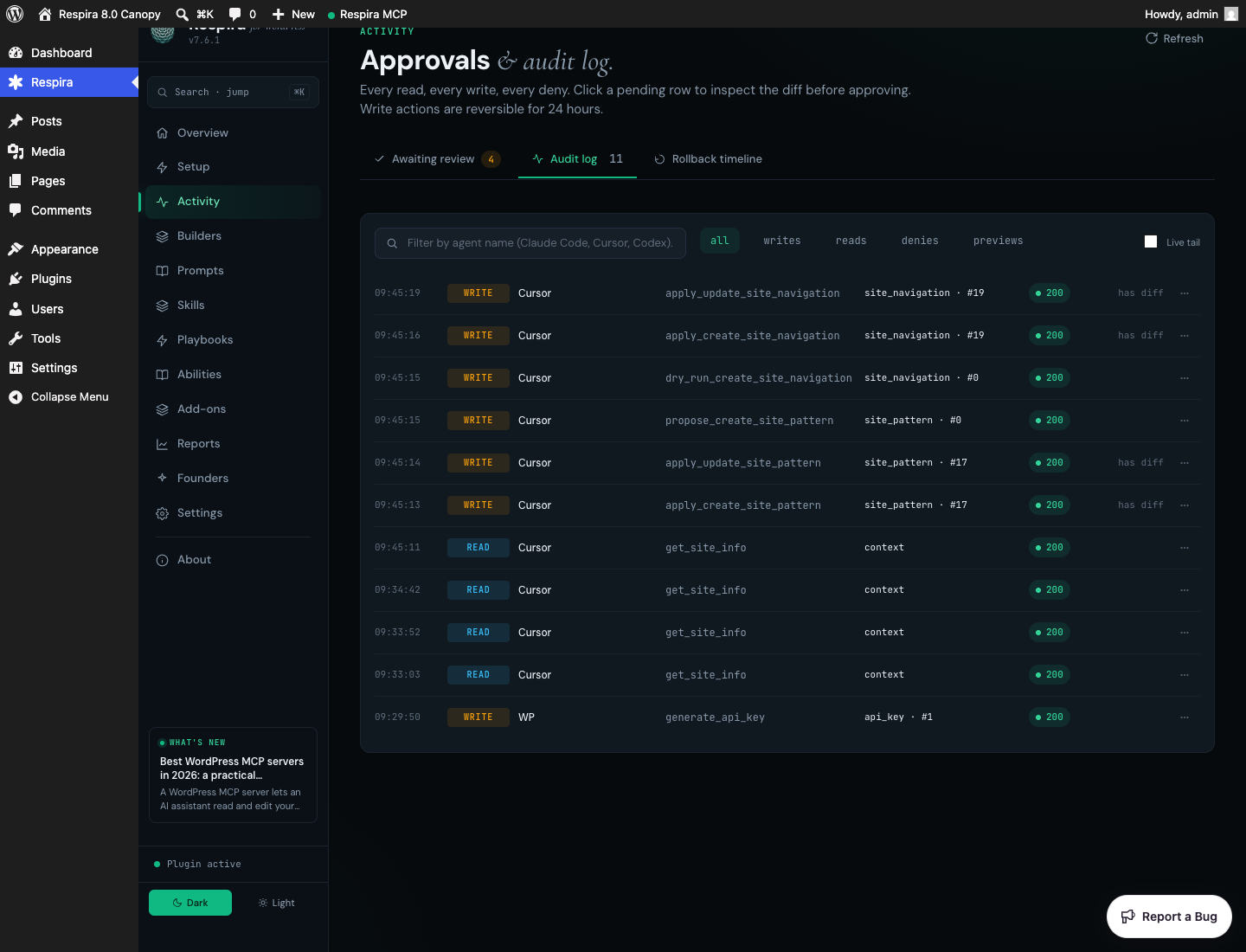Filter the log by denies
Viewport: 1246px width, 952px height.
(x=920, y=241)
